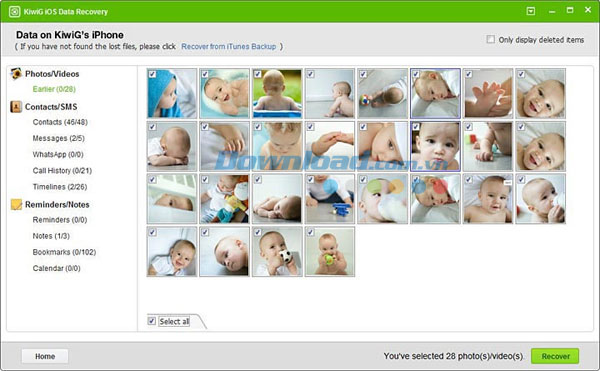The height and width of the screenshot is (371, 600).
Task: Open Messages (2/5) list
Action: coord(59,138)
